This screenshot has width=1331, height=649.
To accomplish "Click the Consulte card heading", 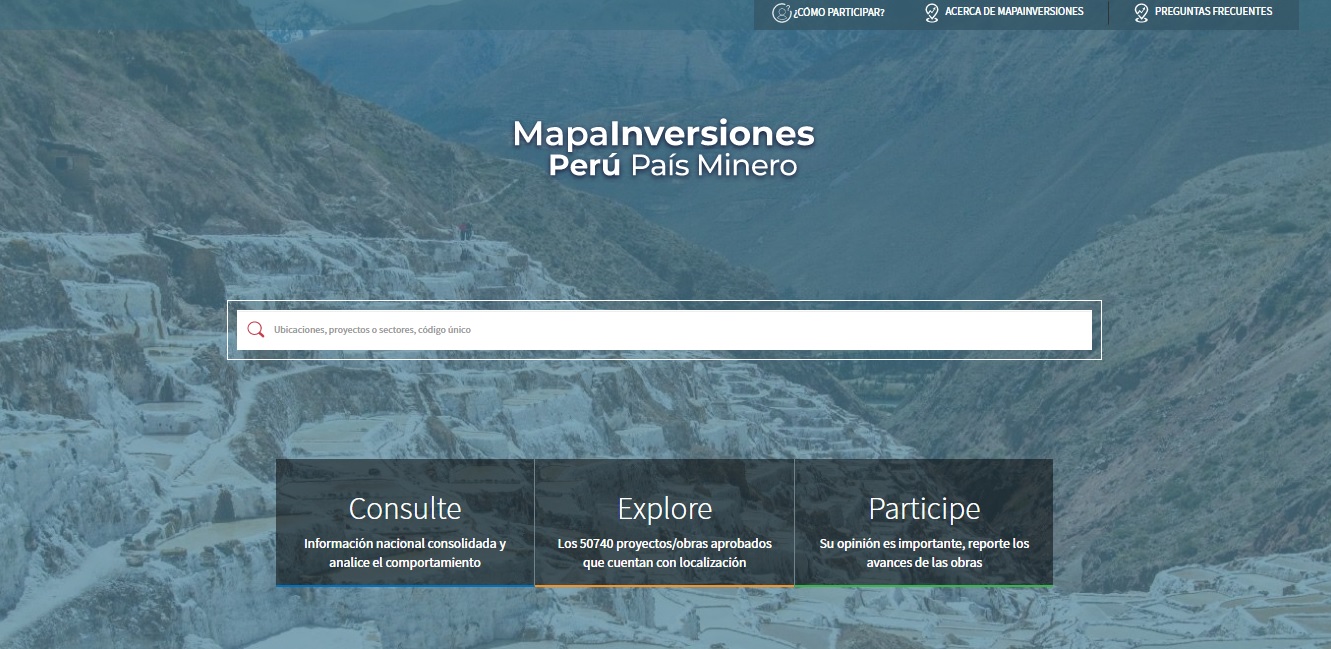I will pyautogui.click(x=405, y=508).
